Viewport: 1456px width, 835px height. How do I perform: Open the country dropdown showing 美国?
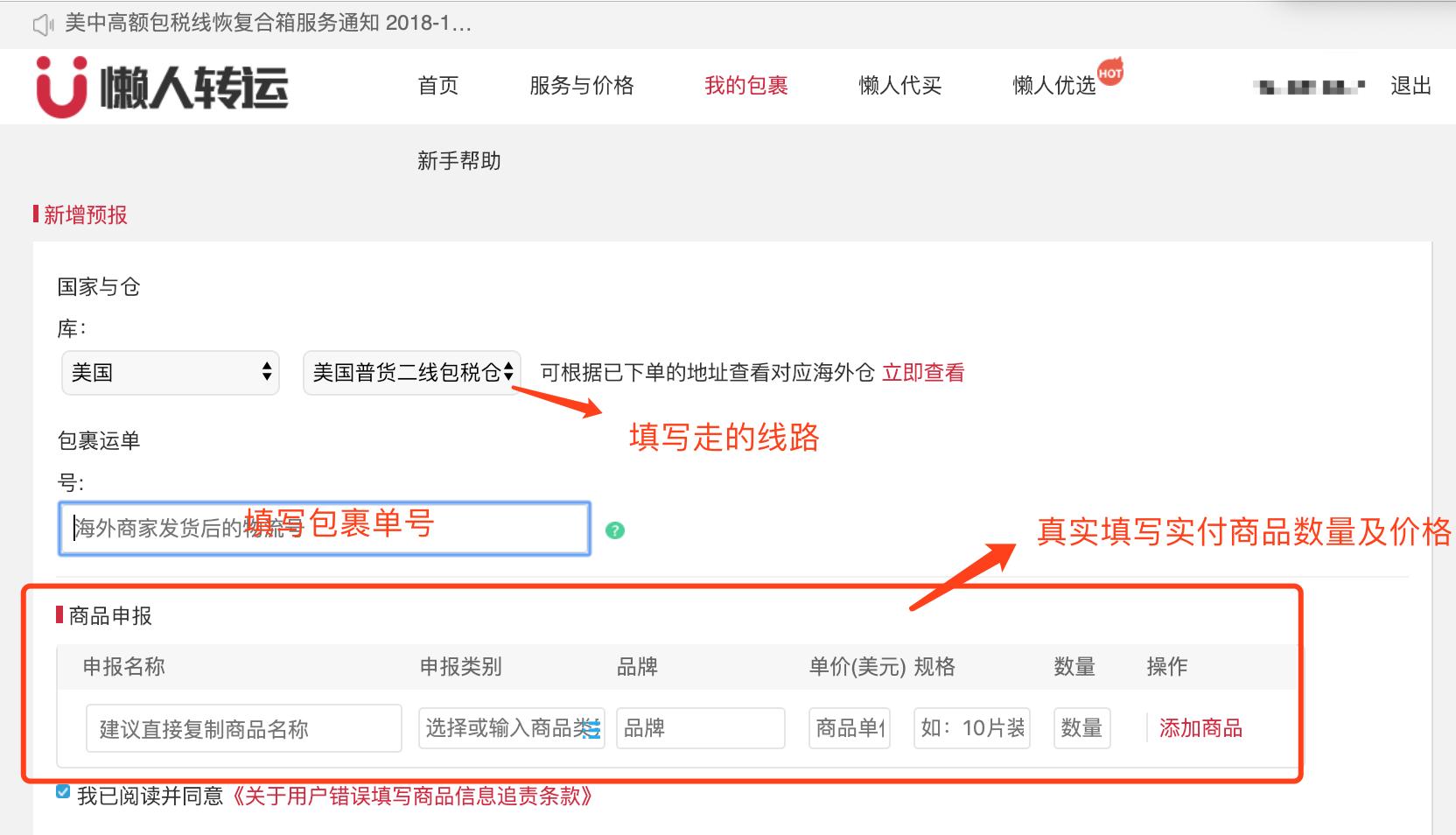tap(170, 373)
